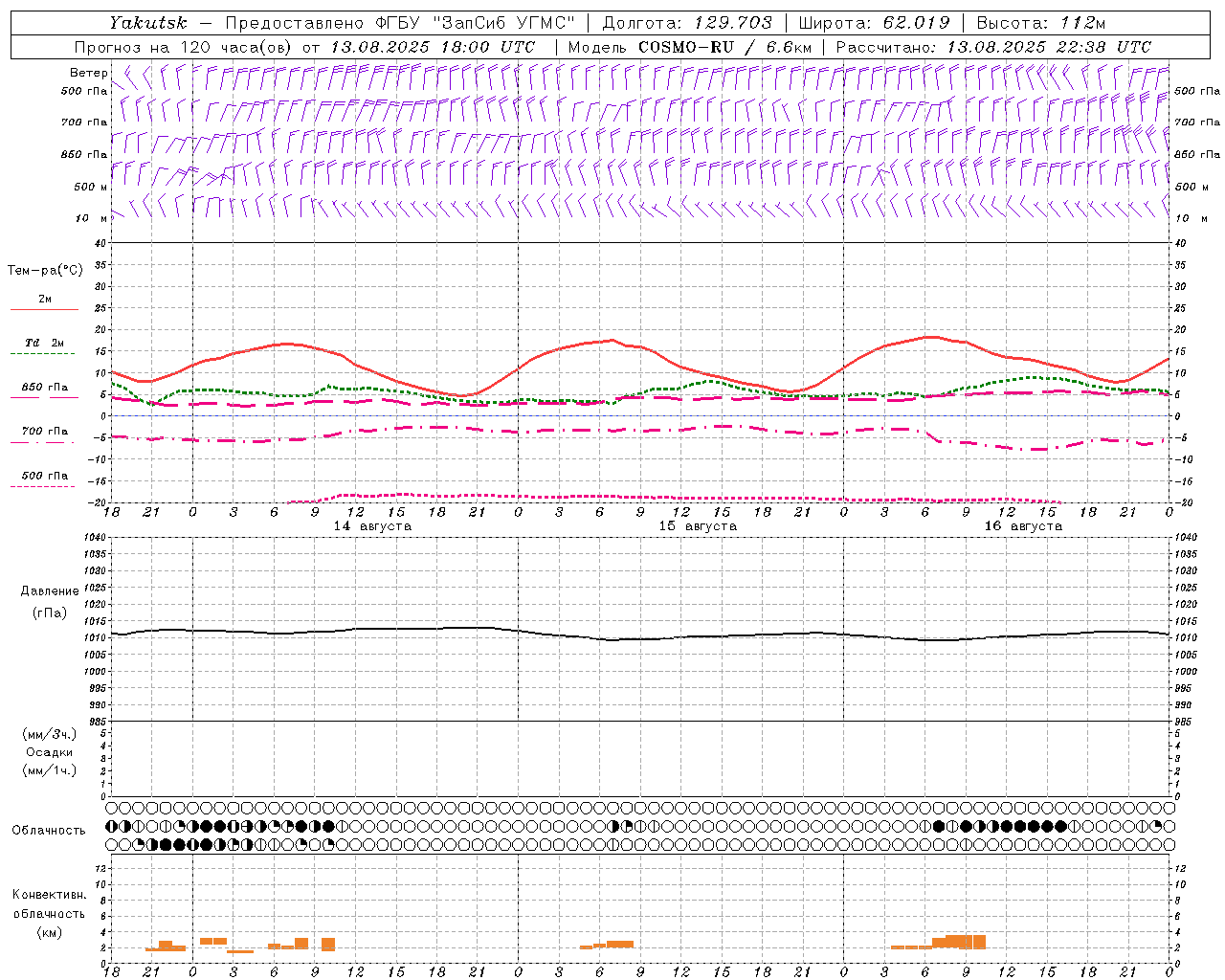Click the solid red '2м' legend line
The width and height of the screenshot is (1225, 980).
pyautogui.click(x=44, y=309)
